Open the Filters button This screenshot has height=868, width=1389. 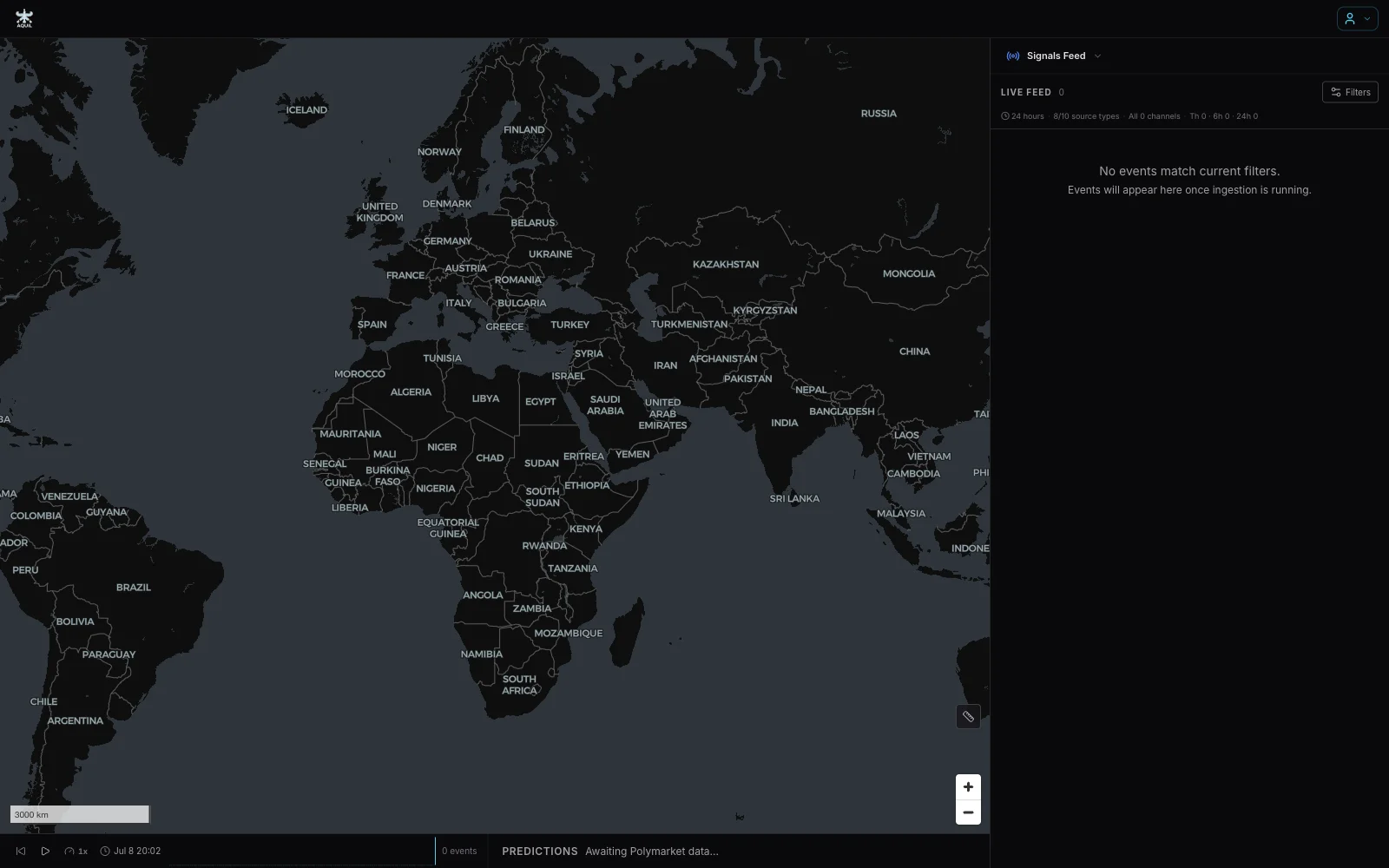click(x=1350, y=92)
